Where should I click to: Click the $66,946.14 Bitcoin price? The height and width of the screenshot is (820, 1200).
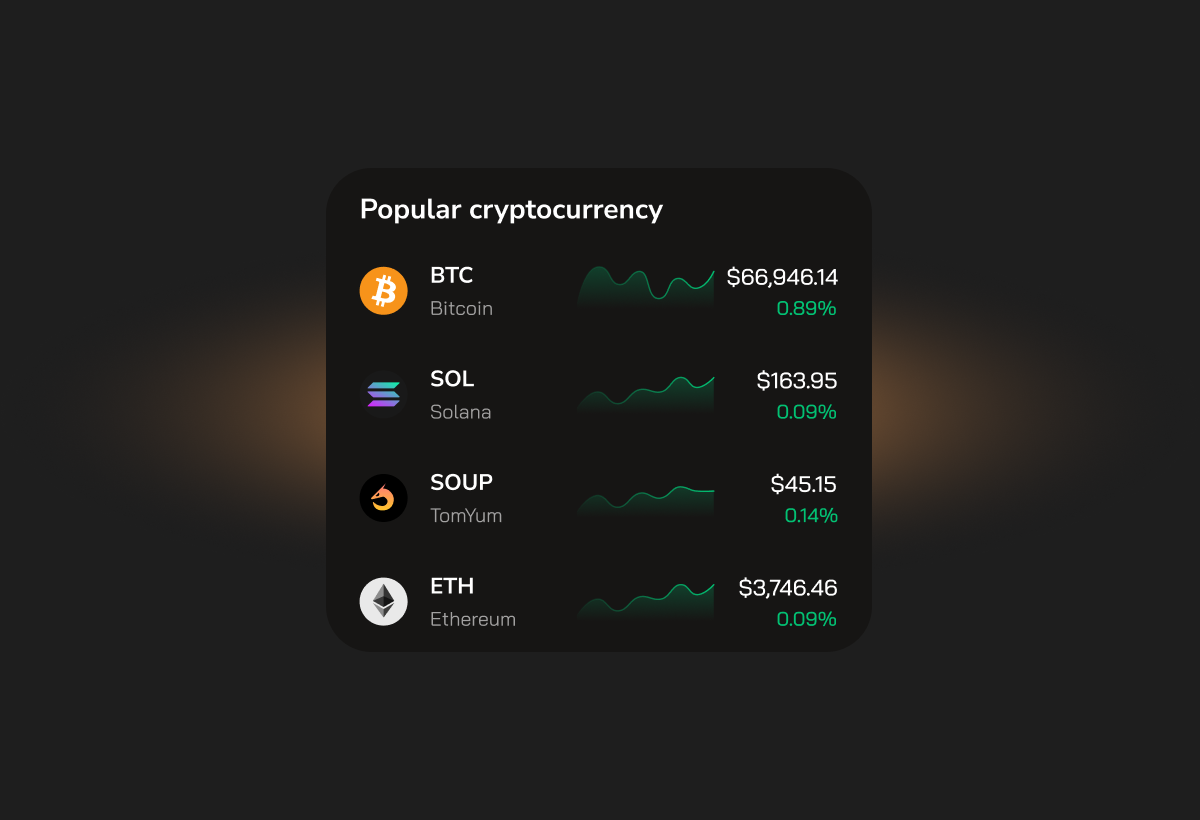(x=782, y=277)
